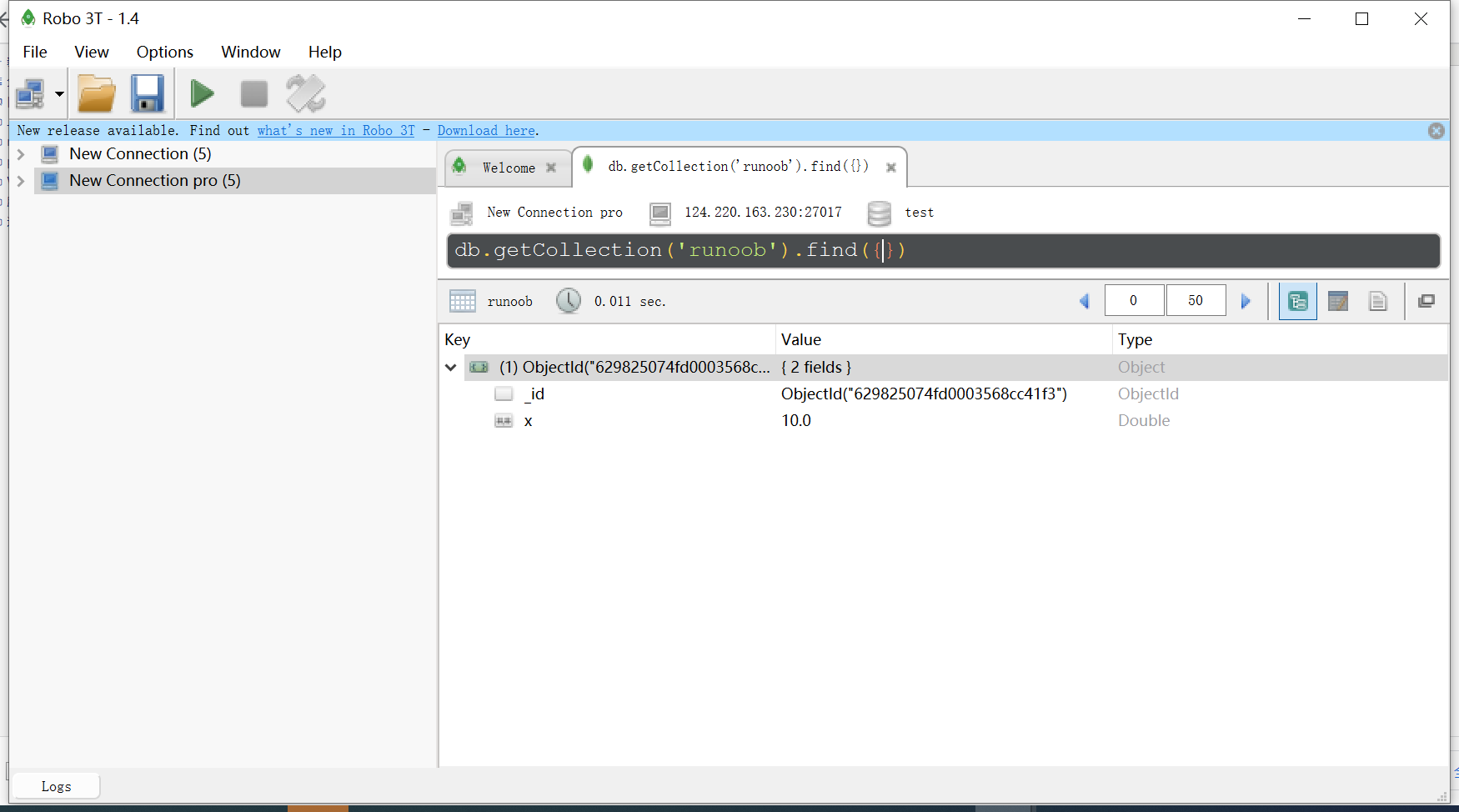Screen dimensions: 1459x812
Task: Select the _id field row
Action: (x=944, y=394)
